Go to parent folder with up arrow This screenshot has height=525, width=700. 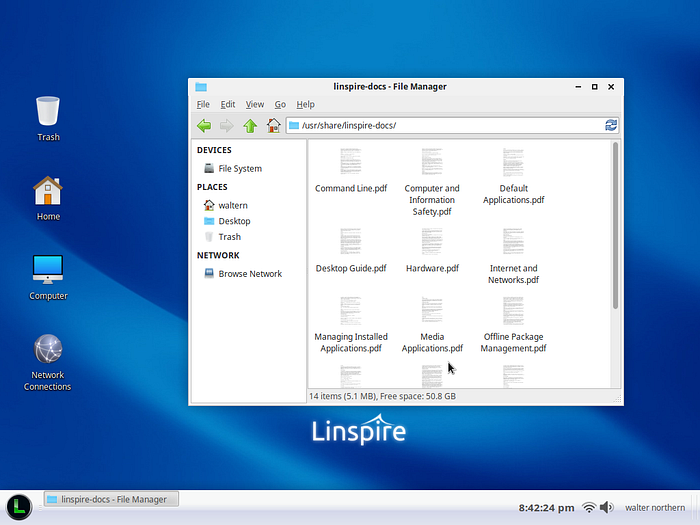[x=250, y=126]
